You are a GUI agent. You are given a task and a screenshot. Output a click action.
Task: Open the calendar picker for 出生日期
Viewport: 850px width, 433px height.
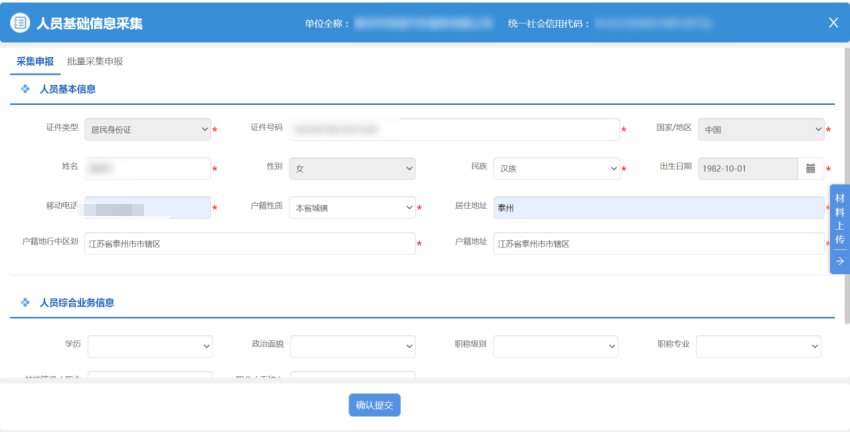click(811, 169)
